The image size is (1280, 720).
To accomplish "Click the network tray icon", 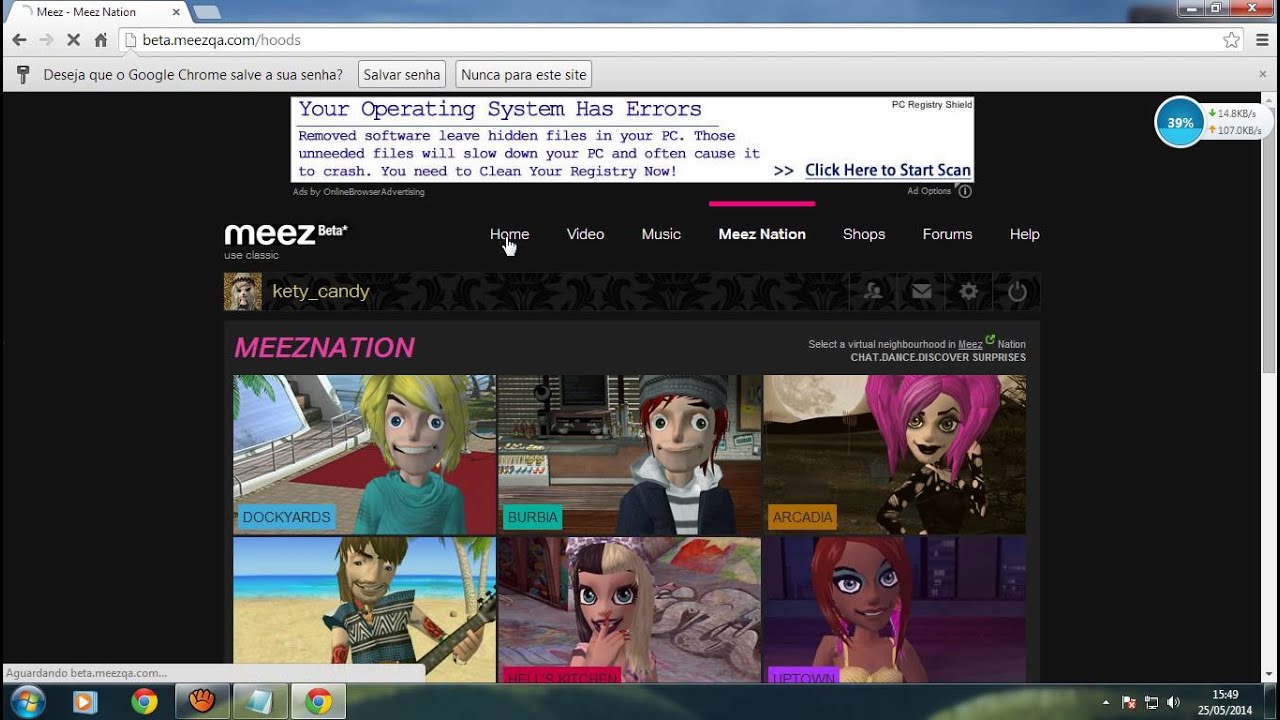I will coord(1151,702).
